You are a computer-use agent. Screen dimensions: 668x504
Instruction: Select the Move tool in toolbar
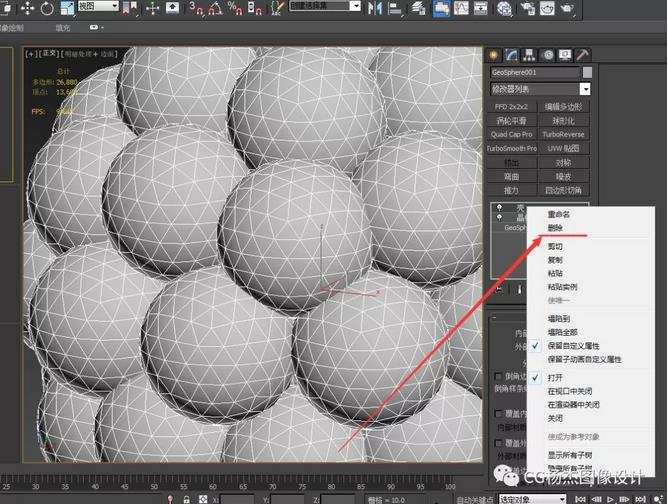tap(27, 8)
